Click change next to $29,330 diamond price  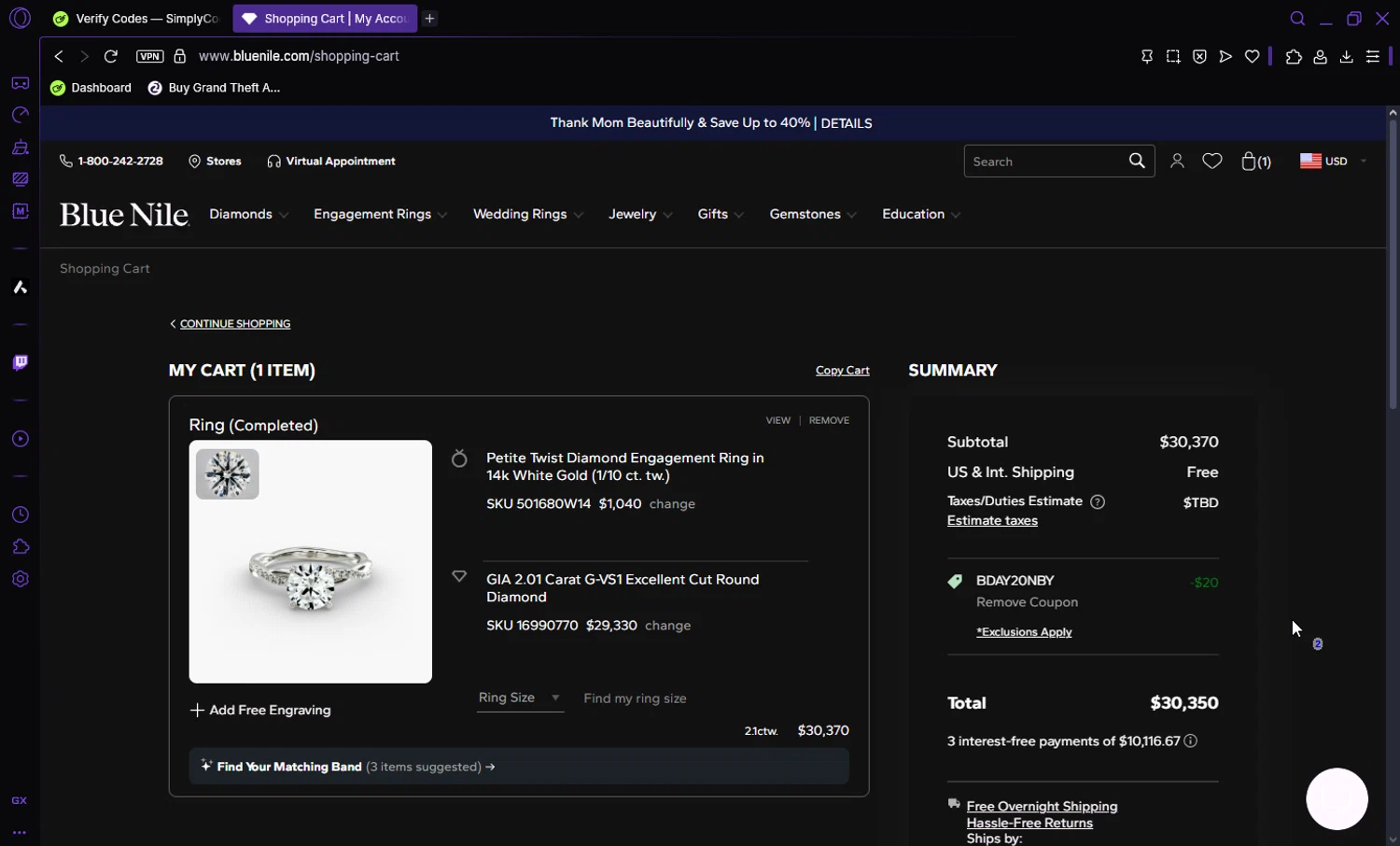coord(668,626)
